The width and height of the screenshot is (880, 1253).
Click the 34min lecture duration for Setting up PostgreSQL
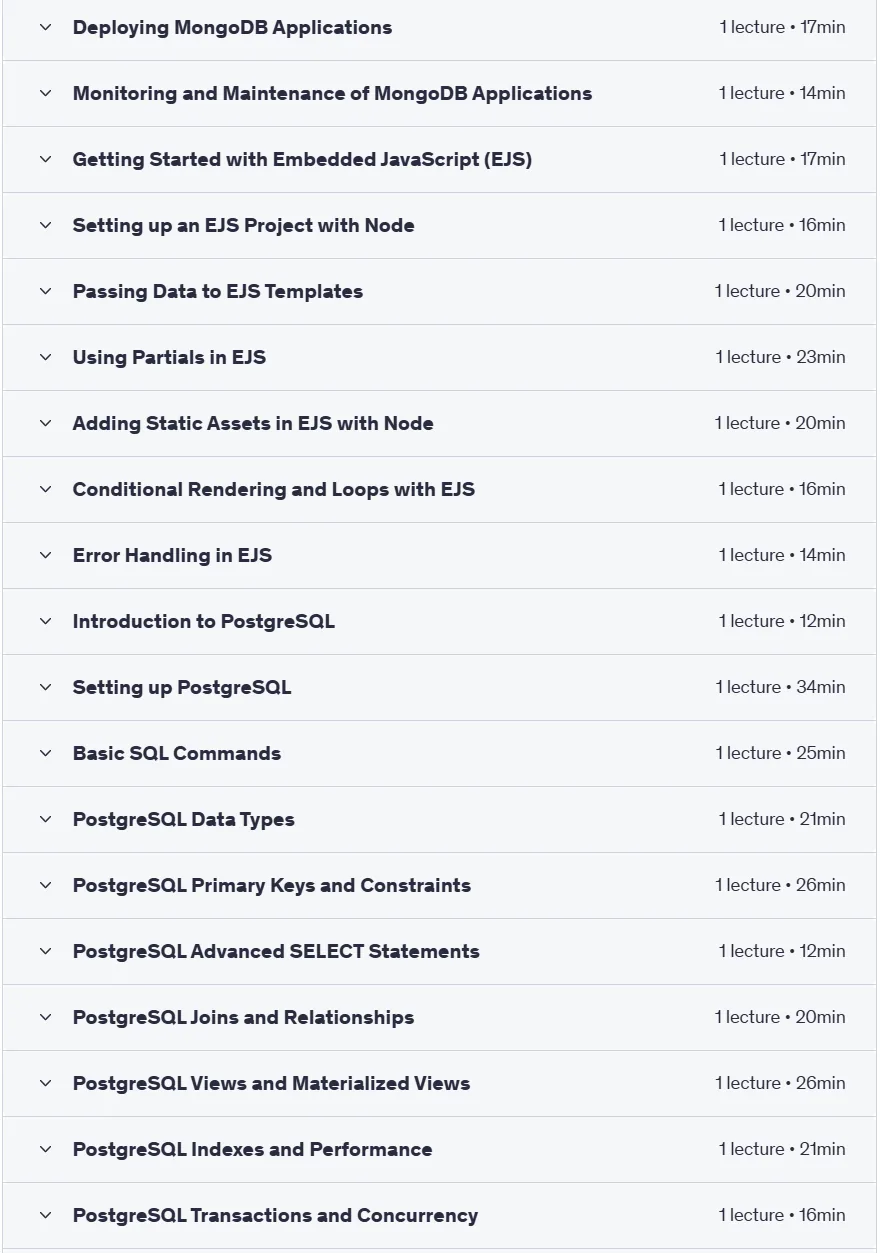[x=821, y=687]
